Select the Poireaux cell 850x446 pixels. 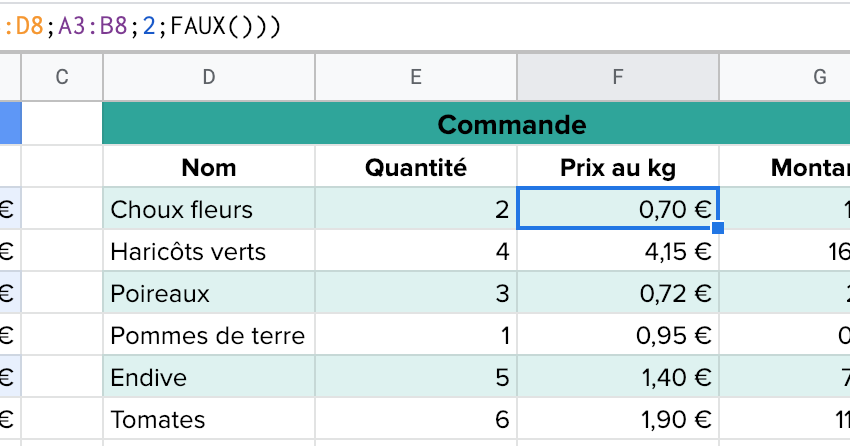coord(208,294)
